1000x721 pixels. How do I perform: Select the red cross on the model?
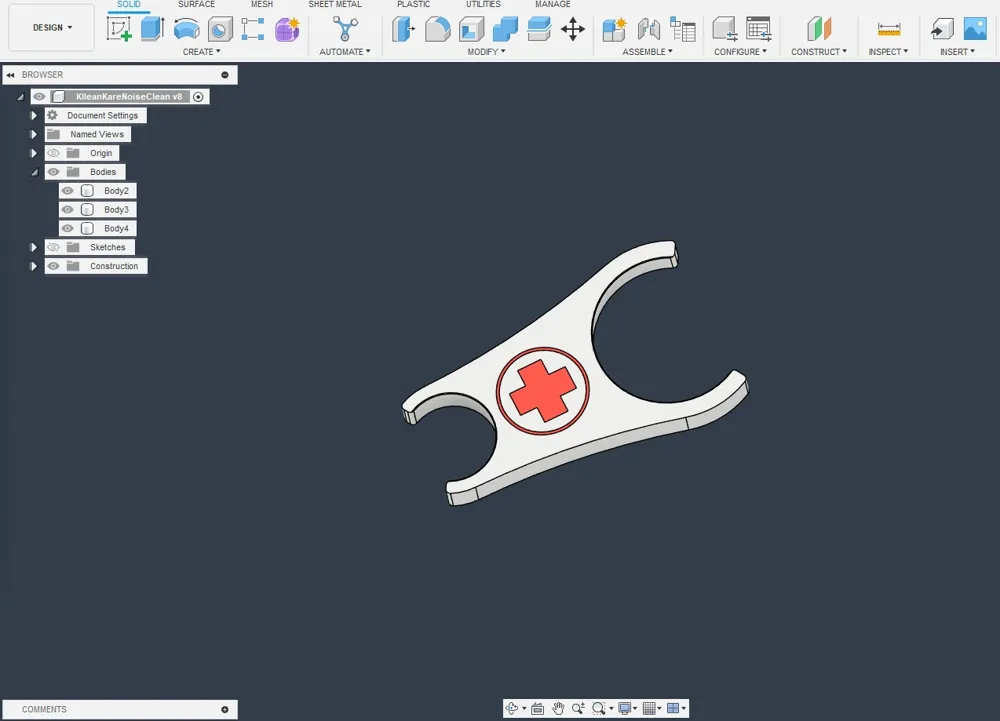543,390
